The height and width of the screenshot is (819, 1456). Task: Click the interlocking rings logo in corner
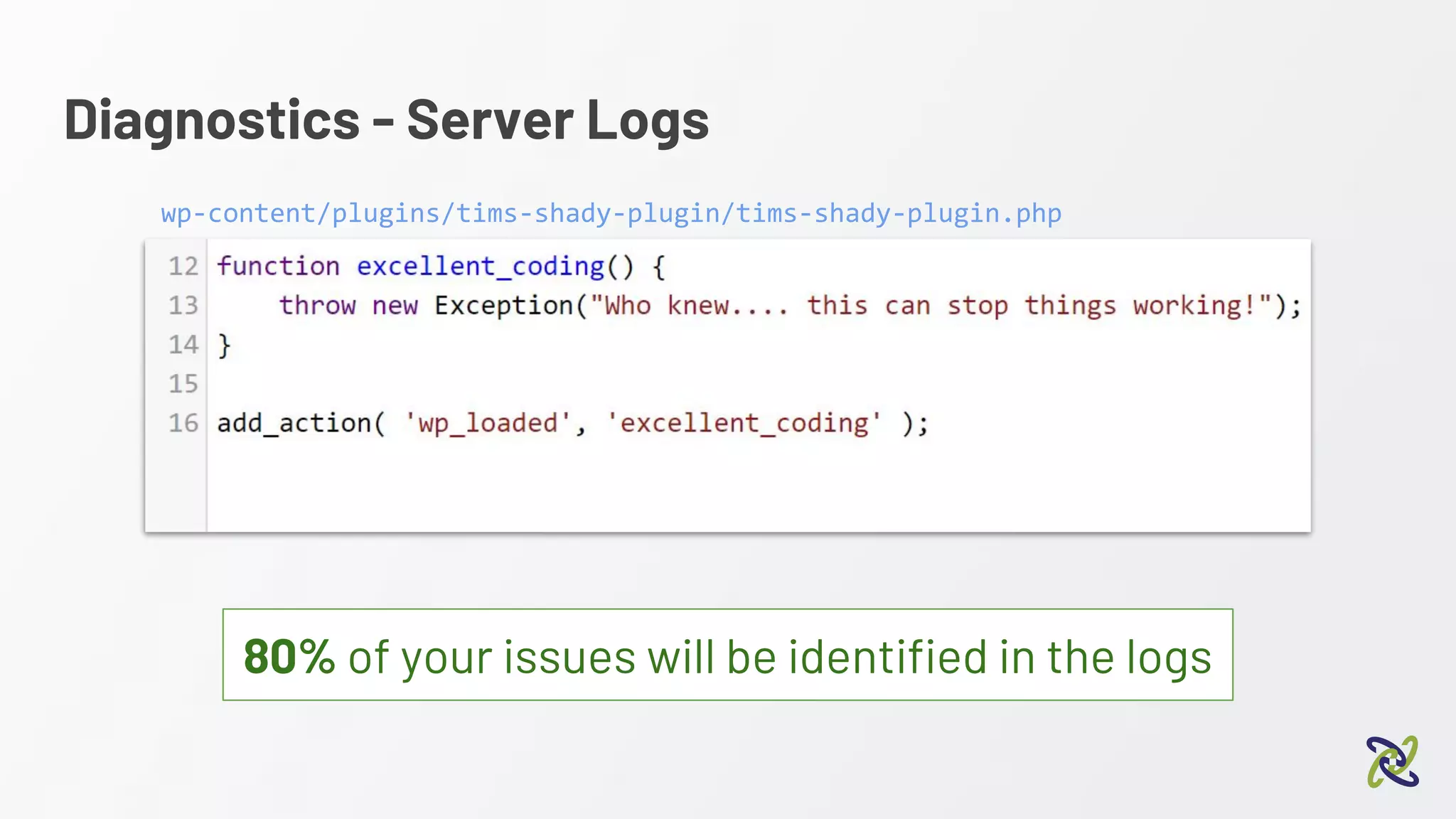(1393, 761)
